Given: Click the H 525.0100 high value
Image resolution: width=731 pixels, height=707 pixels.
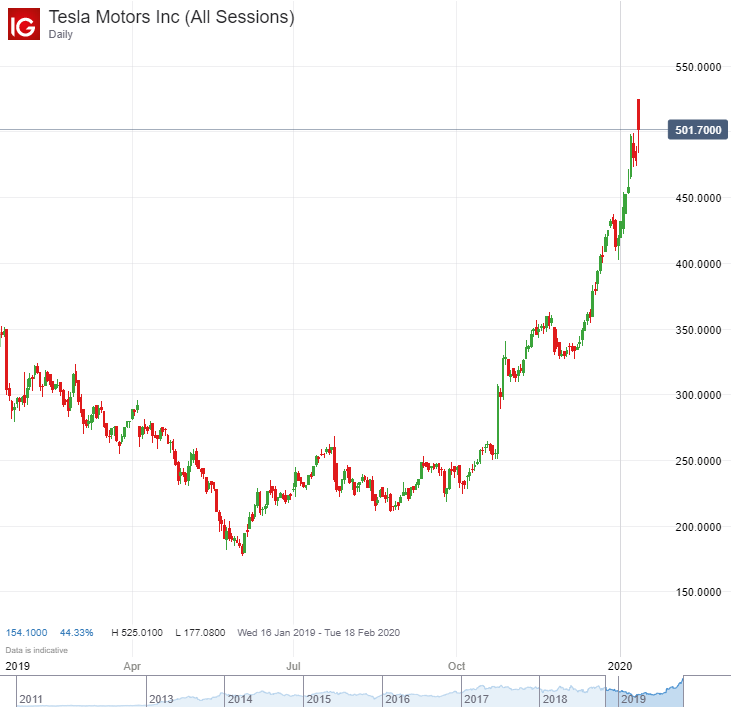Looking at the screenshot, I should 137,632.
